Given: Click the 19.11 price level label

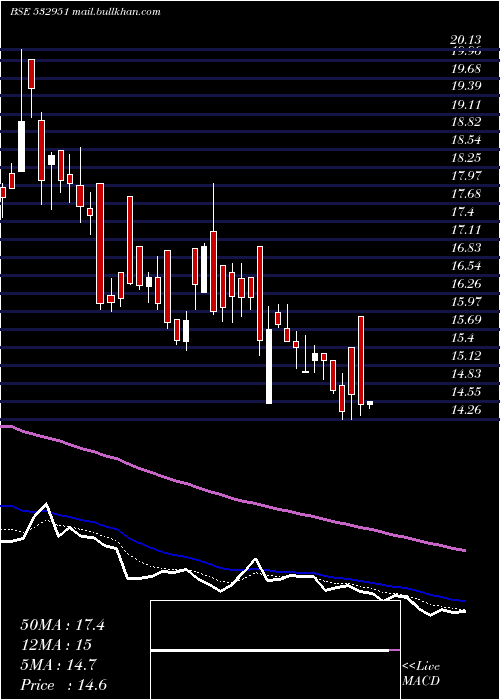Looking at the screenshot, I should [x=467, y=104].
